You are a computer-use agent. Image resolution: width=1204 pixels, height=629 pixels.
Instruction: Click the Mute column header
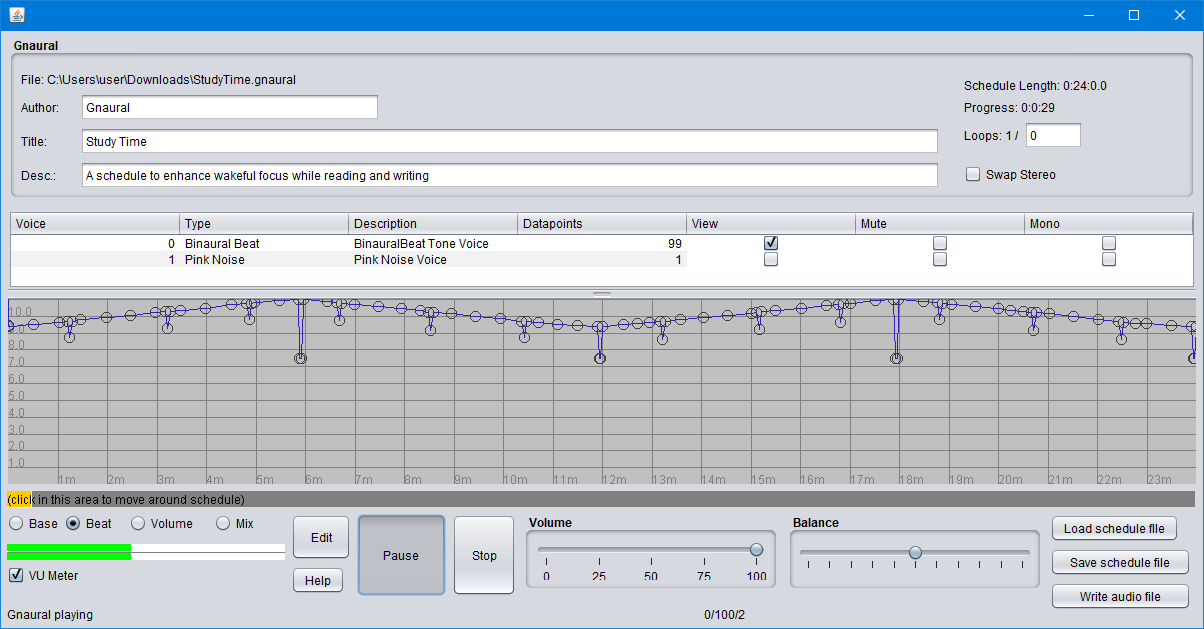(940, 224)
